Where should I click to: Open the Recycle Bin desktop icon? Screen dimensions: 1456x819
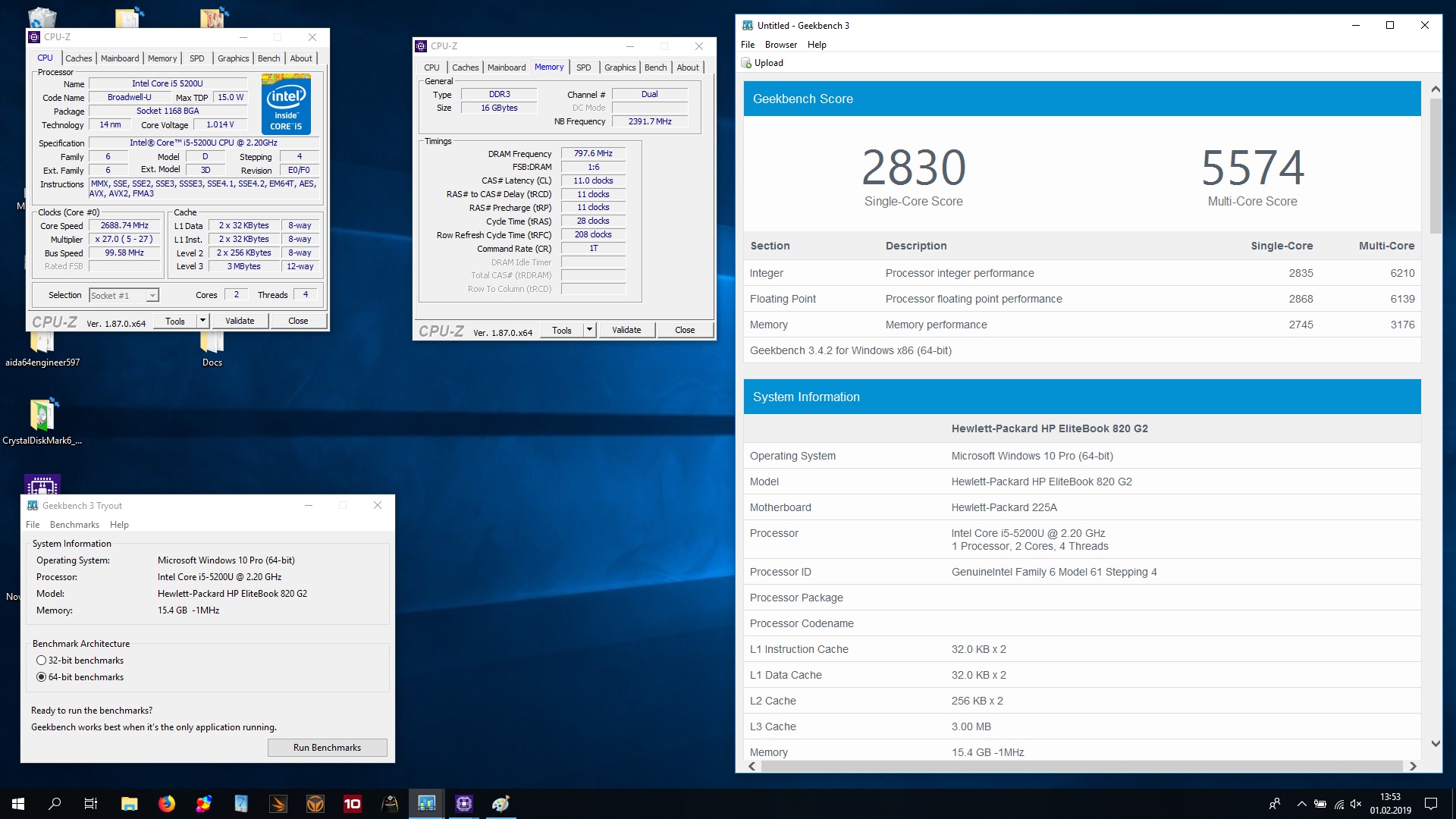point(42,17)
